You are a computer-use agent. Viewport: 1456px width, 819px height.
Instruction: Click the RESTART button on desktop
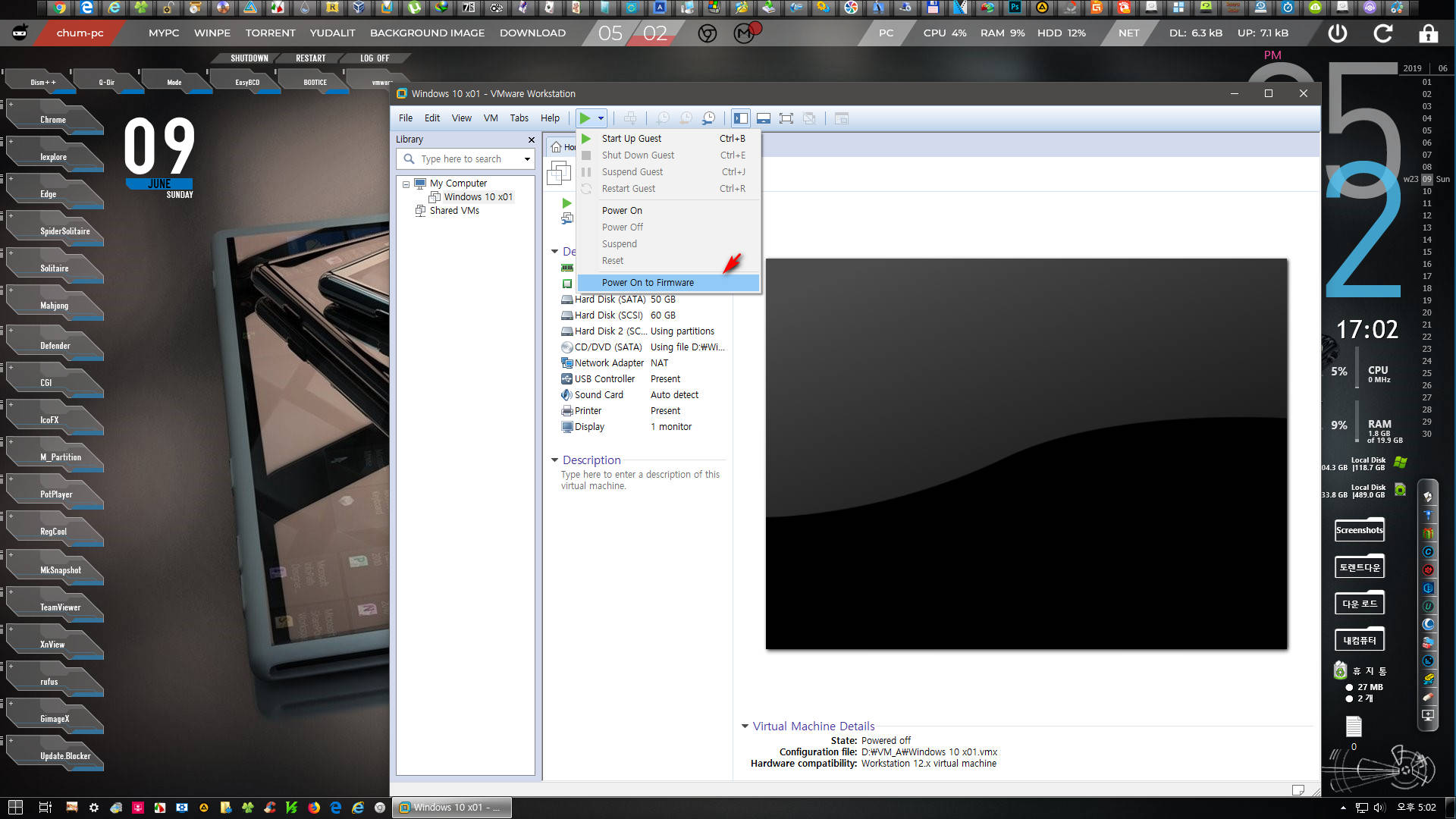pos(311,58)
